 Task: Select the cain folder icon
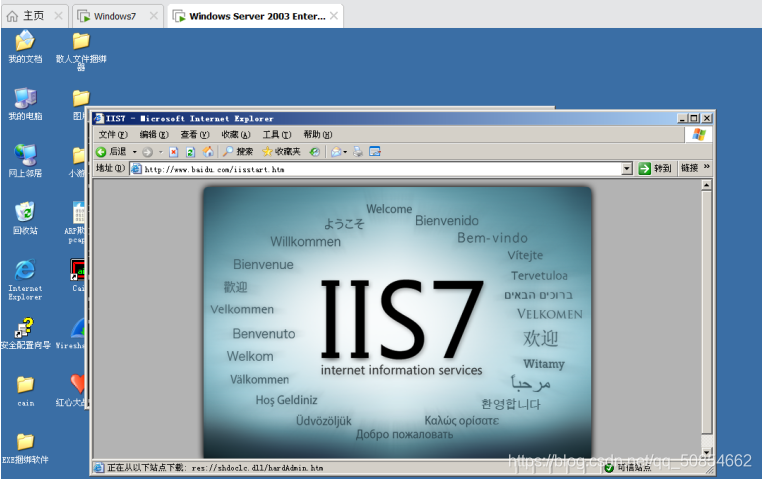[x=25, y=391]
